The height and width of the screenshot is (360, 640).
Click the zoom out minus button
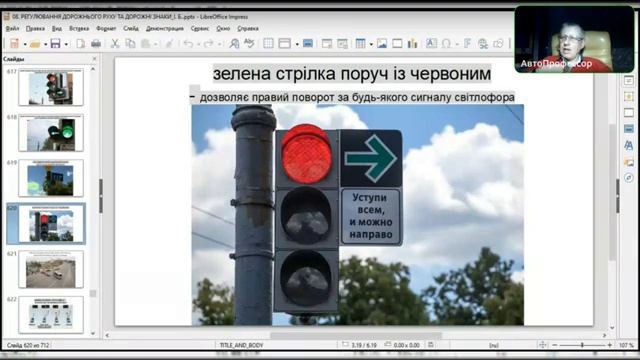(x=554, y=345)
